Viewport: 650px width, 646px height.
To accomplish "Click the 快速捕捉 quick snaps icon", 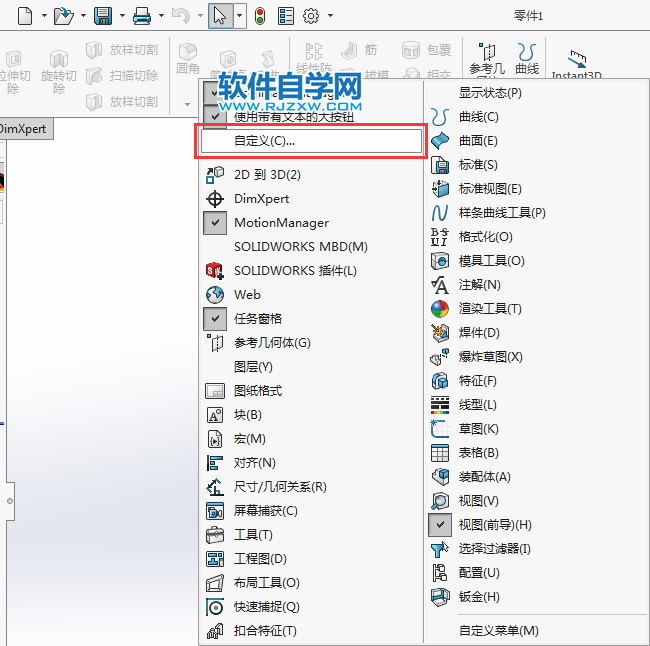I will 215,607.
